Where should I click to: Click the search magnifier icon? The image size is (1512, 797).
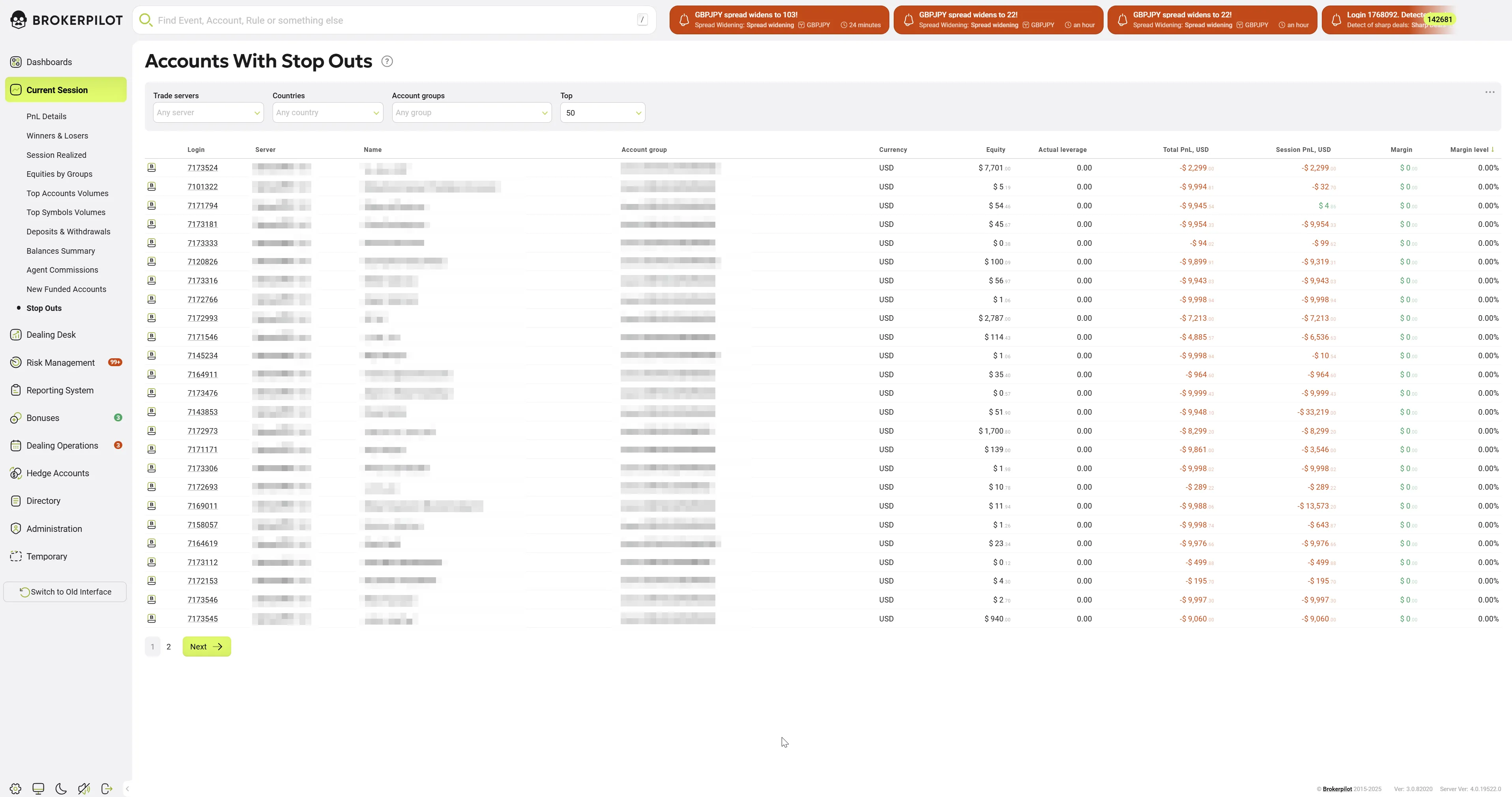point(145,20)
